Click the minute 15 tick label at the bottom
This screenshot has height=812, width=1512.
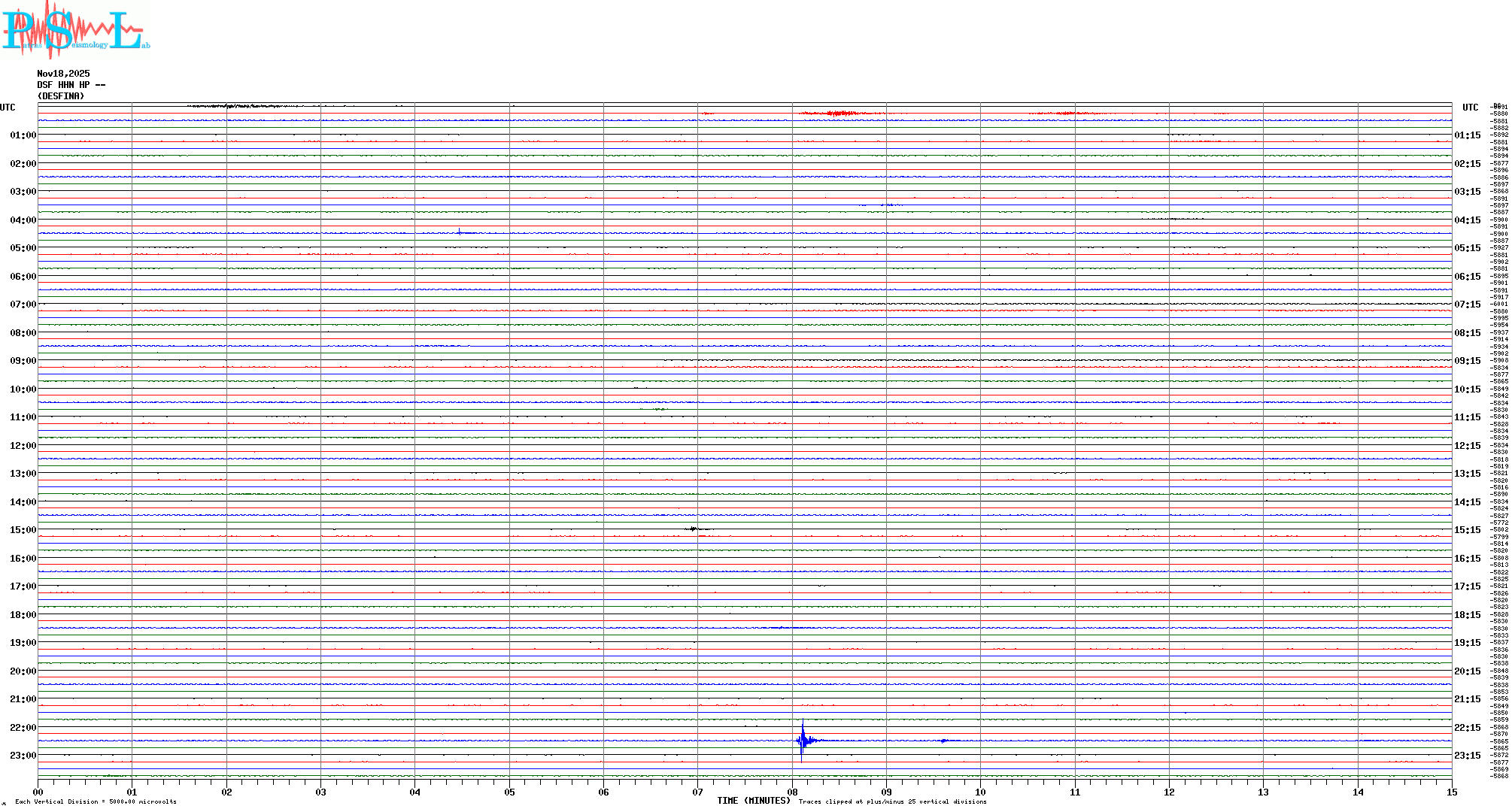[x=1451, y=792]
